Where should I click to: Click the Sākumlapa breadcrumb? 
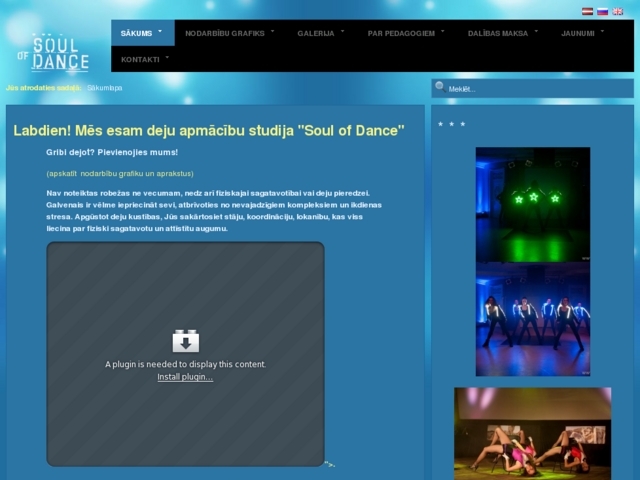click(104, 88)
